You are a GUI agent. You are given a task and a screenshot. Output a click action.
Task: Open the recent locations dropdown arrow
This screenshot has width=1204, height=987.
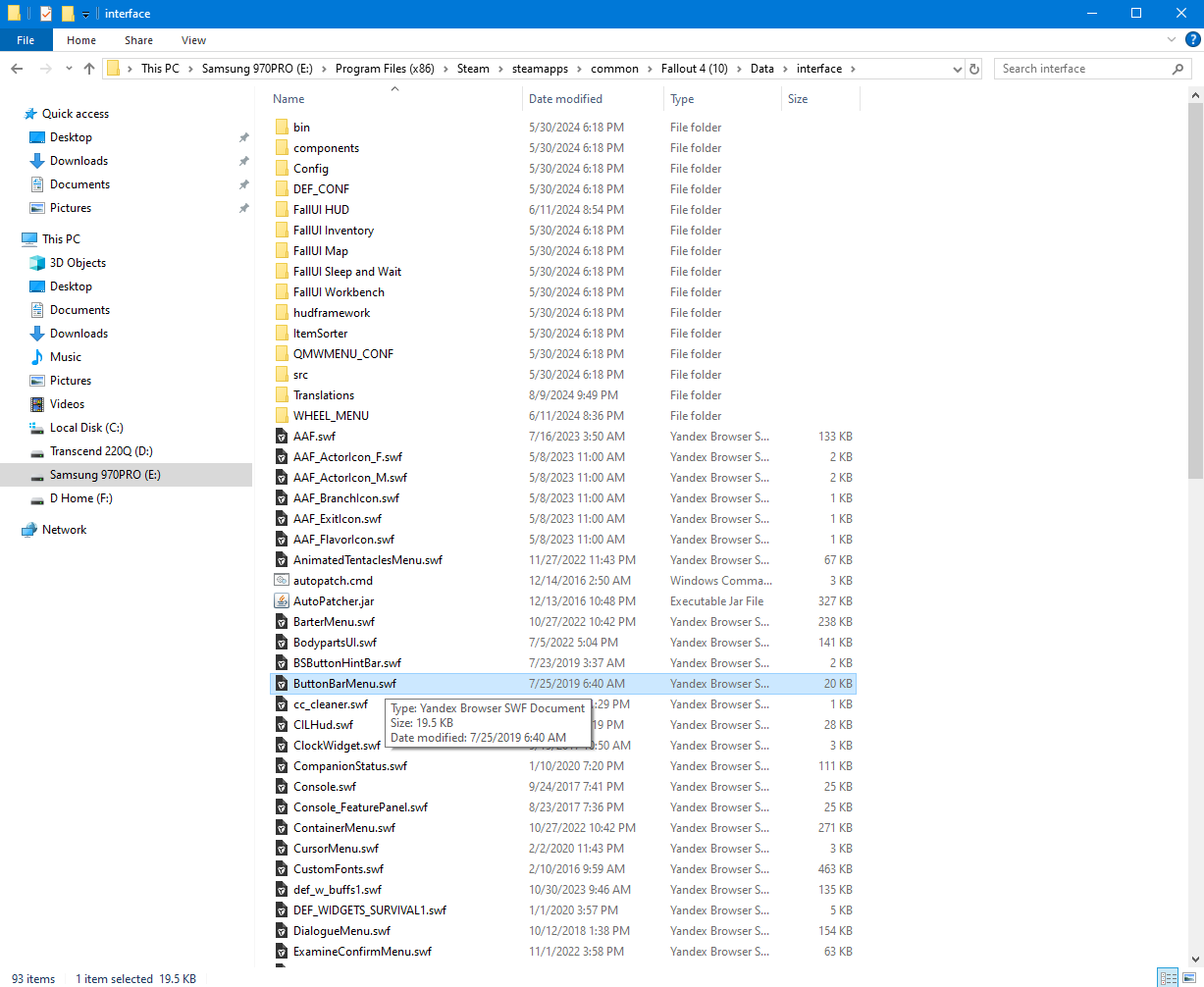[x=68, y=69]
